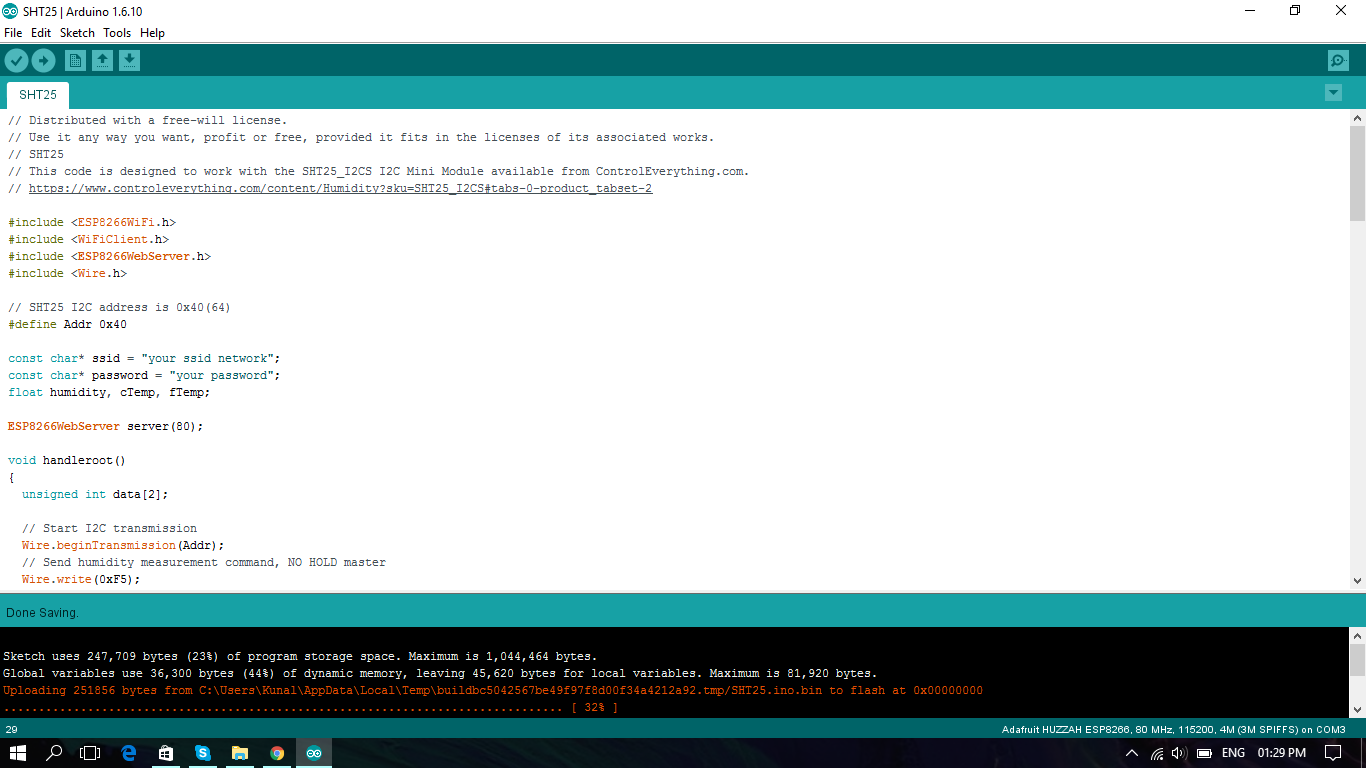The height and width of the screenshot is (768, 1366).
Task: Show hidden system tray icons chevron
Action: point(1132,753)
